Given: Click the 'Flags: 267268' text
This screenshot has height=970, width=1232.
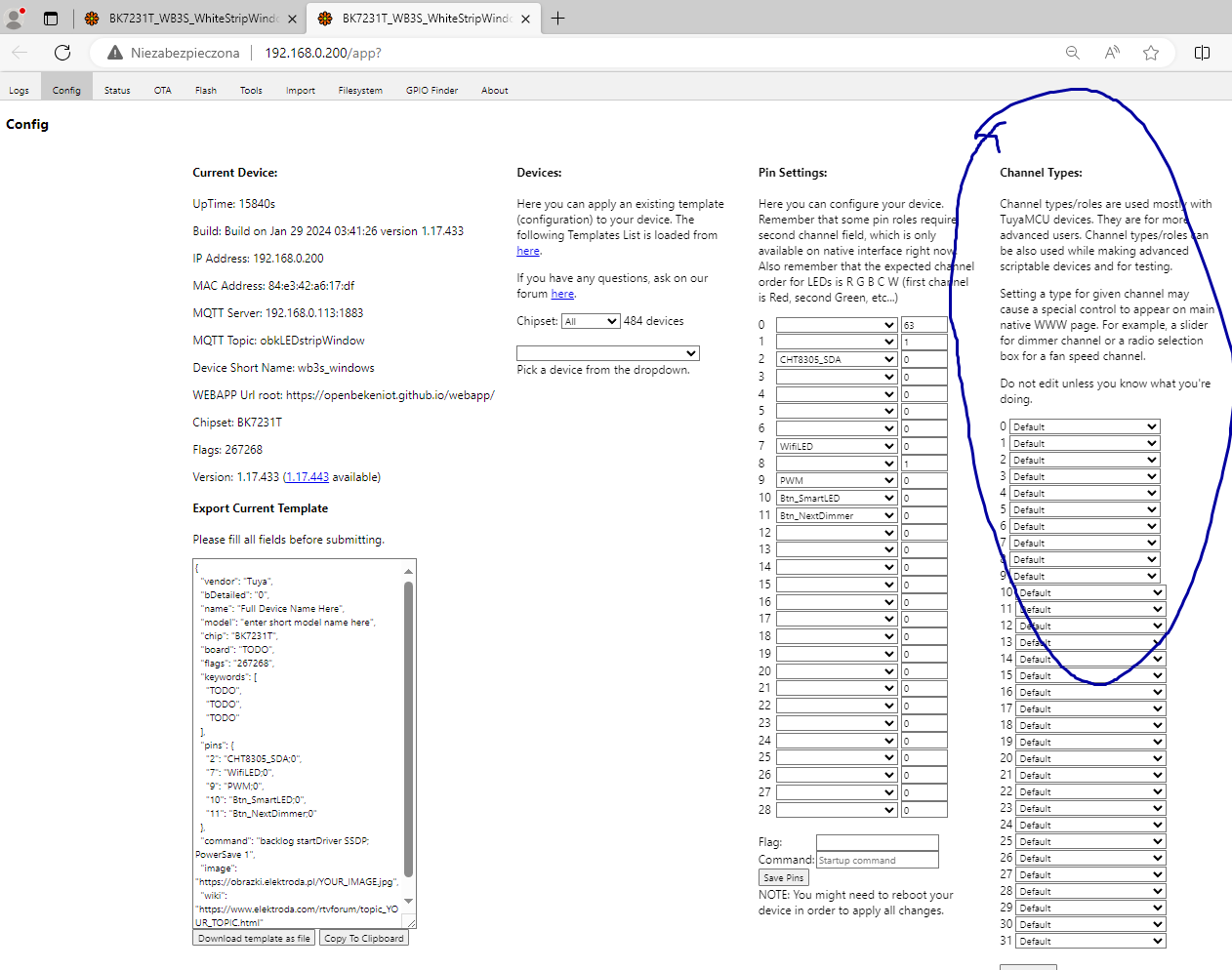Looking at the screenshot, I should point(227,450).
